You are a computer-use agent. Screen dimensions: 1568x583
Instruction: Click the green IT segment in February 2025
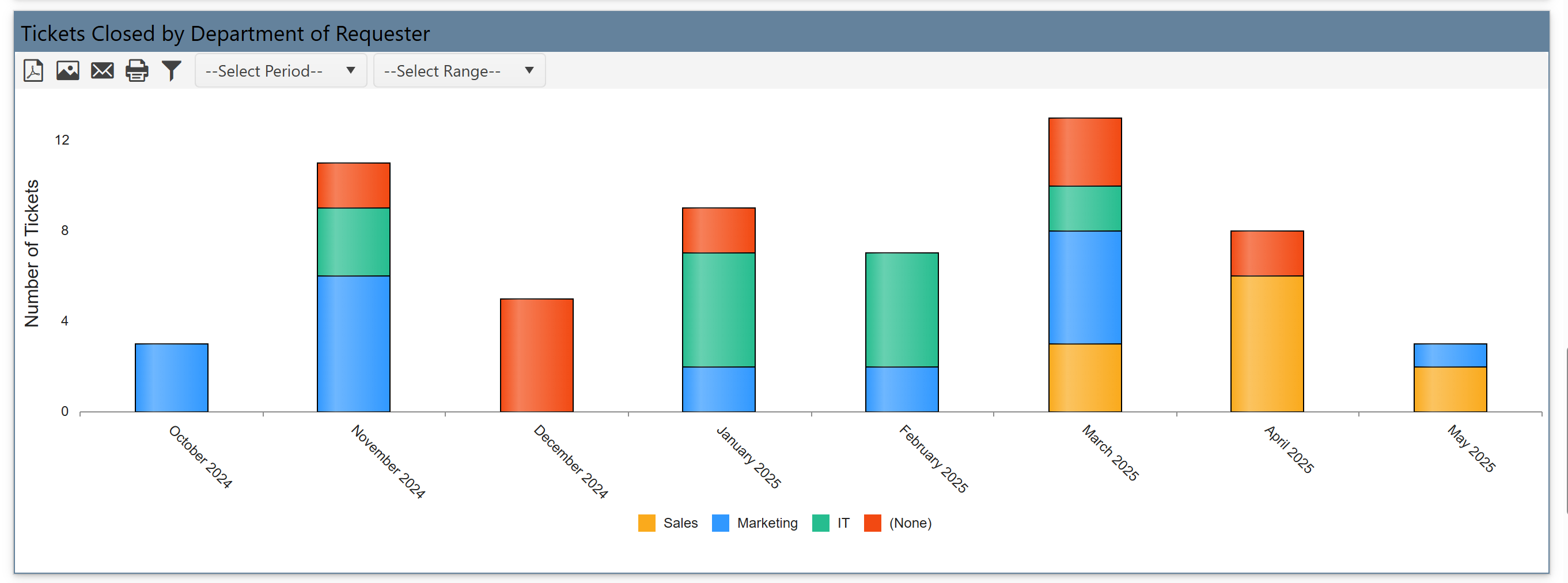(x=902, y=309)
